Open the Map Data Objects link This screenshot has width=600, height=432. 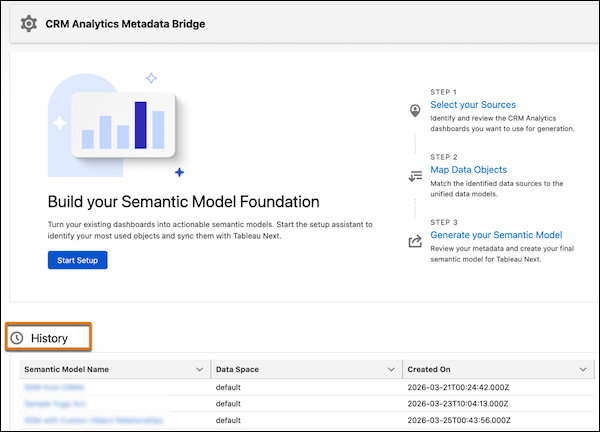point(468,170)
